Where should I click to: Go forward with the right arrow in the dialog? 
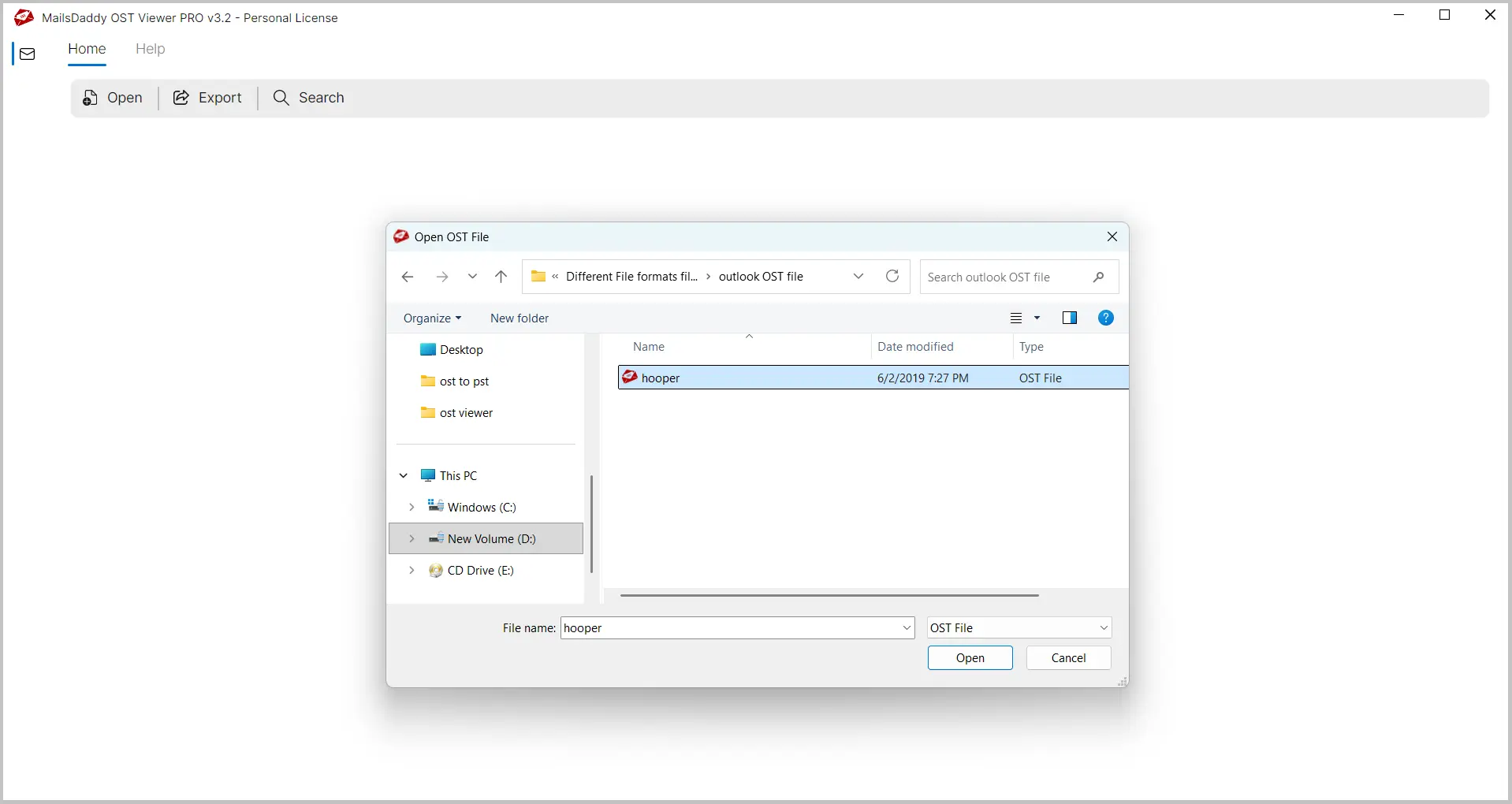pyautogui.click(x=442, y=277)
